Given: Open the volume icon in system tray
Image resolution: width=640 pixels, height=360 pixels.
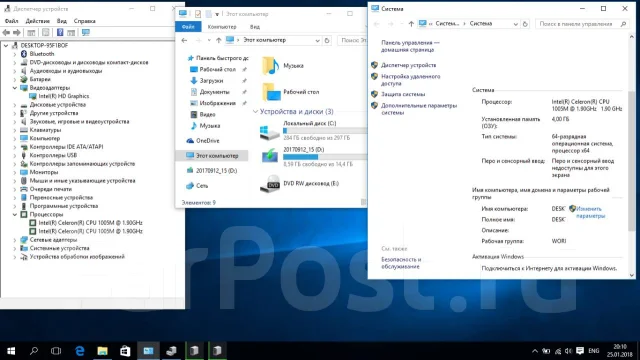Looking at the screenshot, I should pos(568,351).
